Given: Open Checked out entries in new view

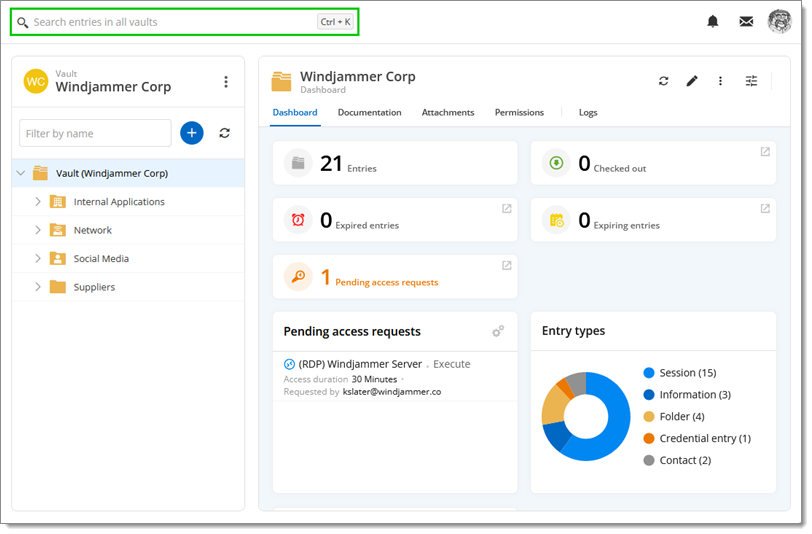Looking at the screenshot, I should pos(765,152).
